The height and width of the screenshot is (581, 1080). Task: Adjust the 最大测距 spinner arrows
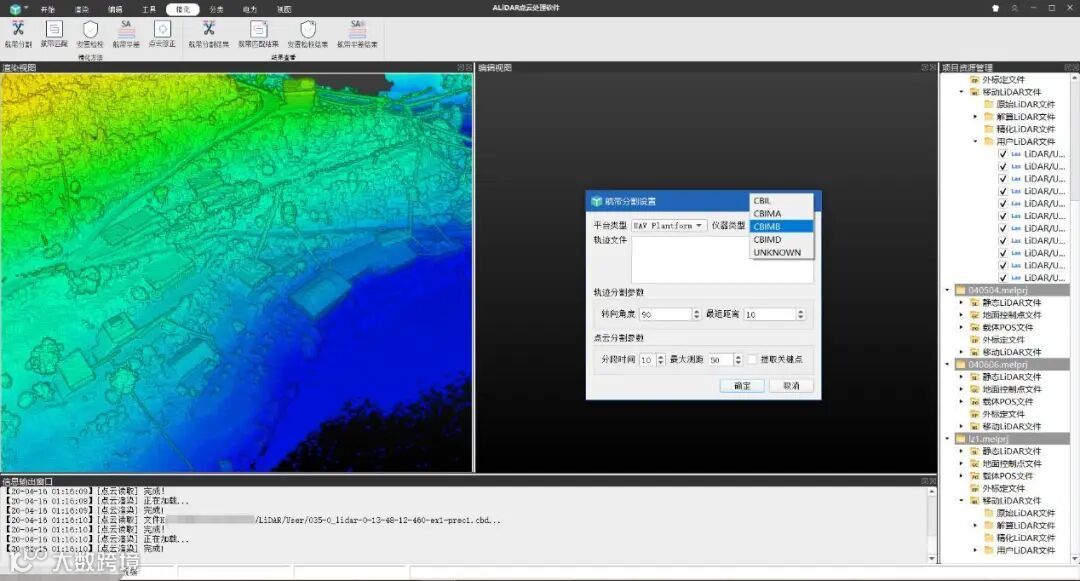coord(738,359)
